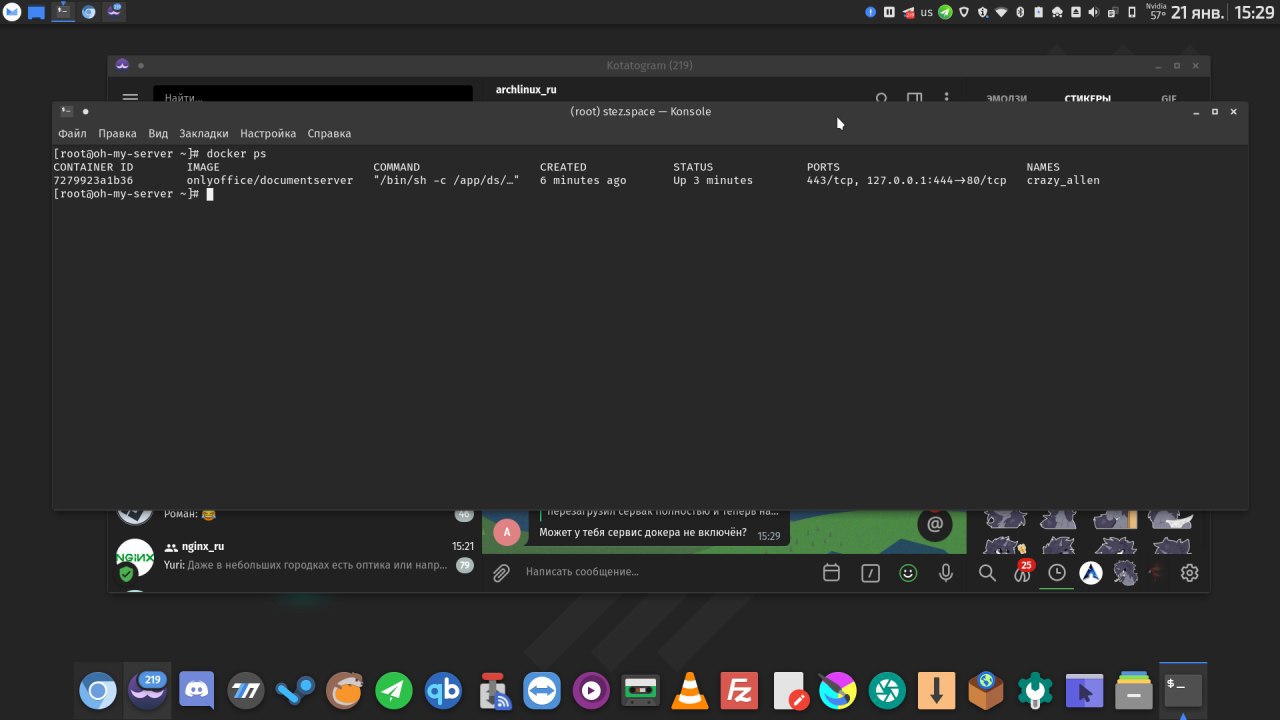This screenshot has width=1280, height=720.
Task: Open the camera shutter app in dock
Action: tap(887, 691)
